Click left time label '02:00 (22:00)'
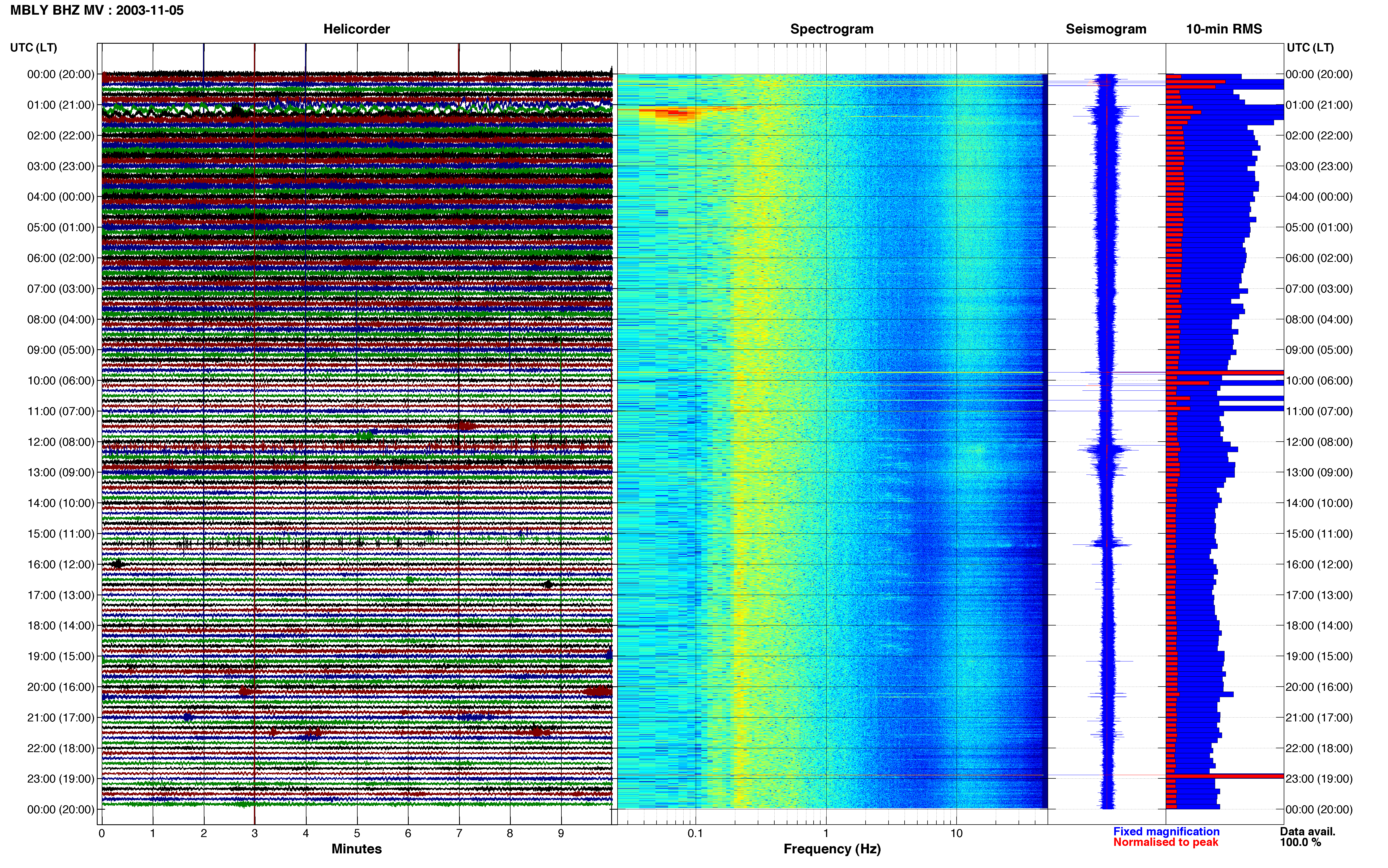The image size is (1388, 868). pyautogui.click(x=61, y=135)
